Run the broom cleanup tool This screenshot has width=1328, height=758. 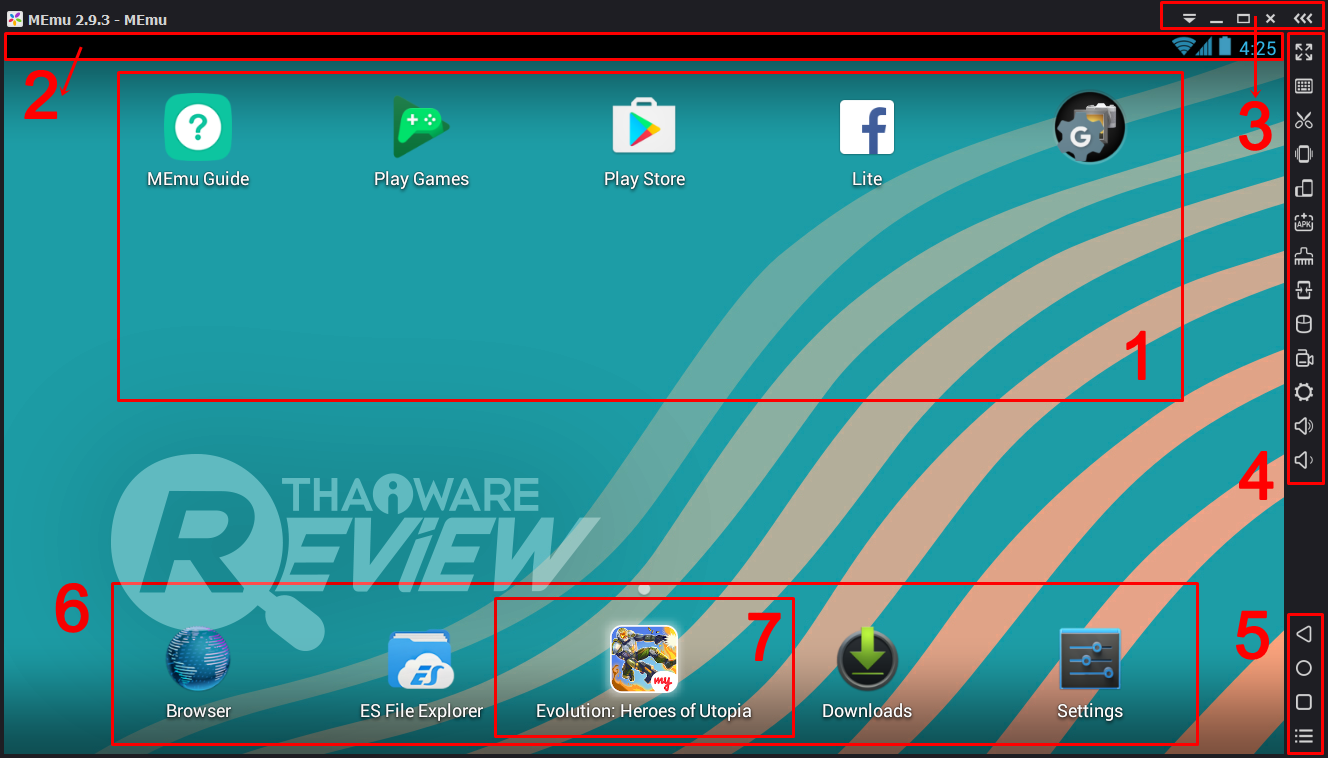1304,256
